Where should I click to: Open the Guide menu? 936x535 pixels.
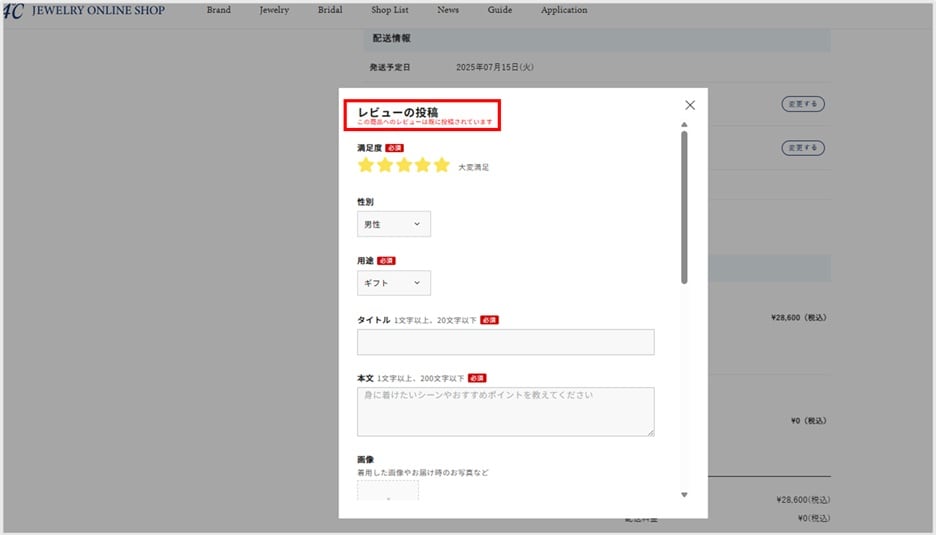coord(500,10)
